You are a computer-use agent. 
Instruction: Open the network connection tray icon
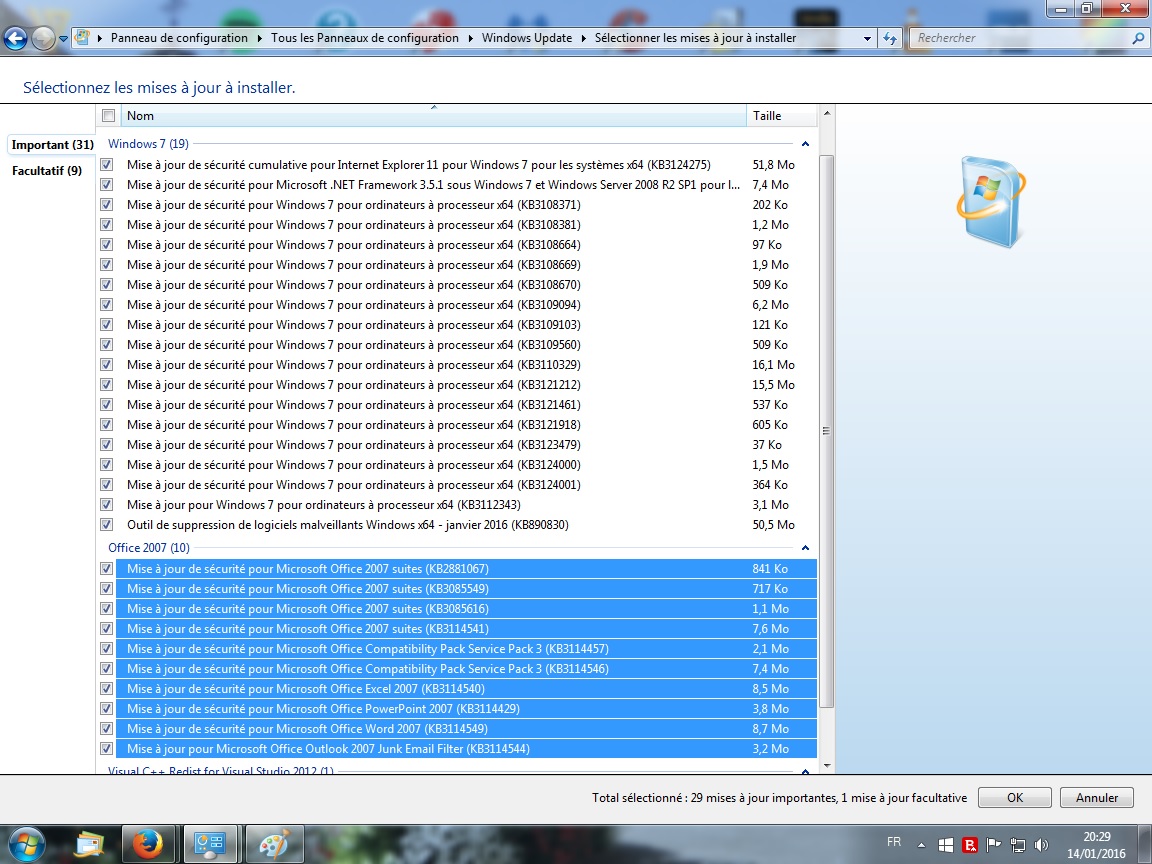(x=1018, y=845)
